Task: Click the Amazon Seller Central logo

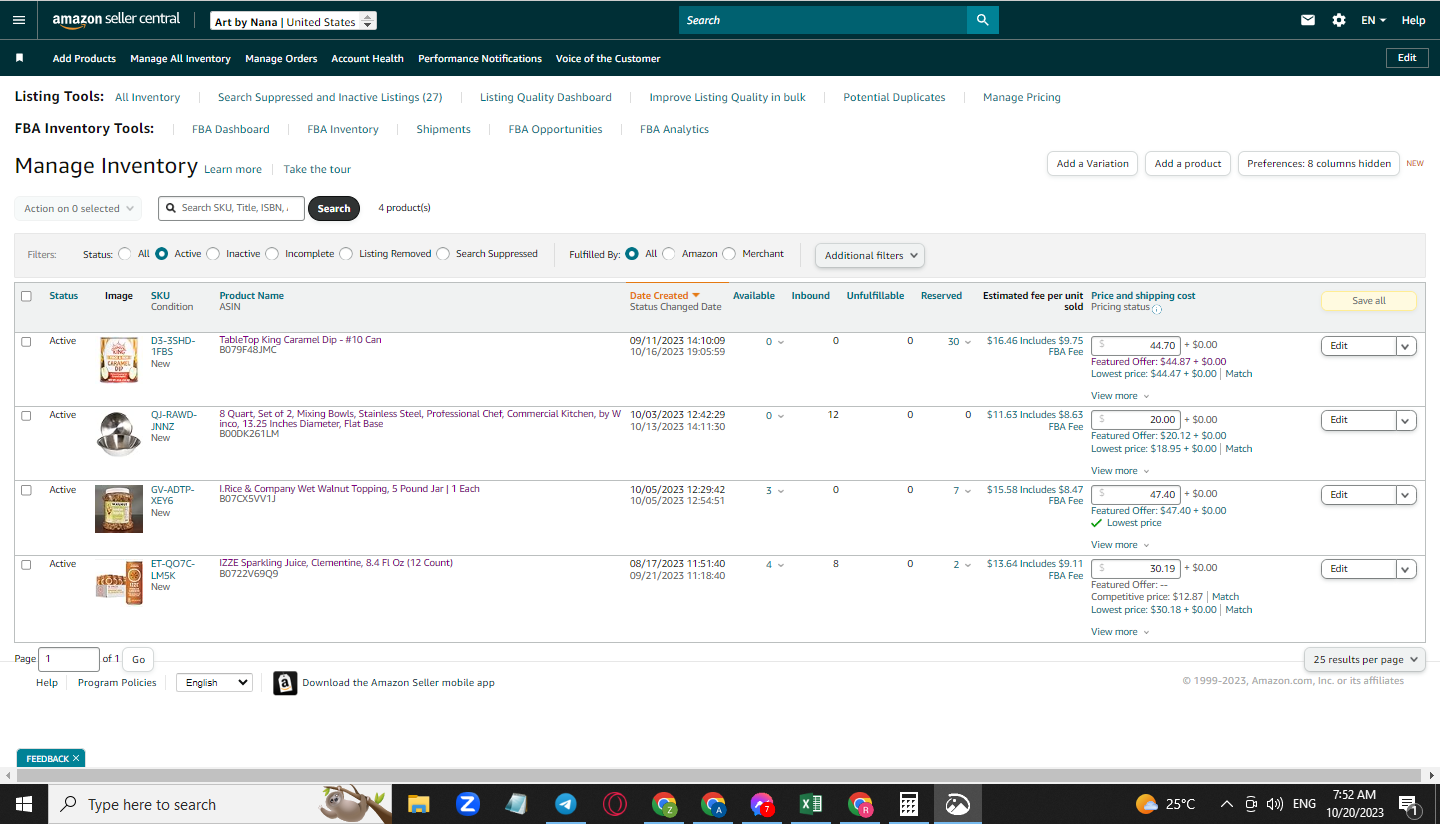Action: pyautogui.click(x=116, y=20)
